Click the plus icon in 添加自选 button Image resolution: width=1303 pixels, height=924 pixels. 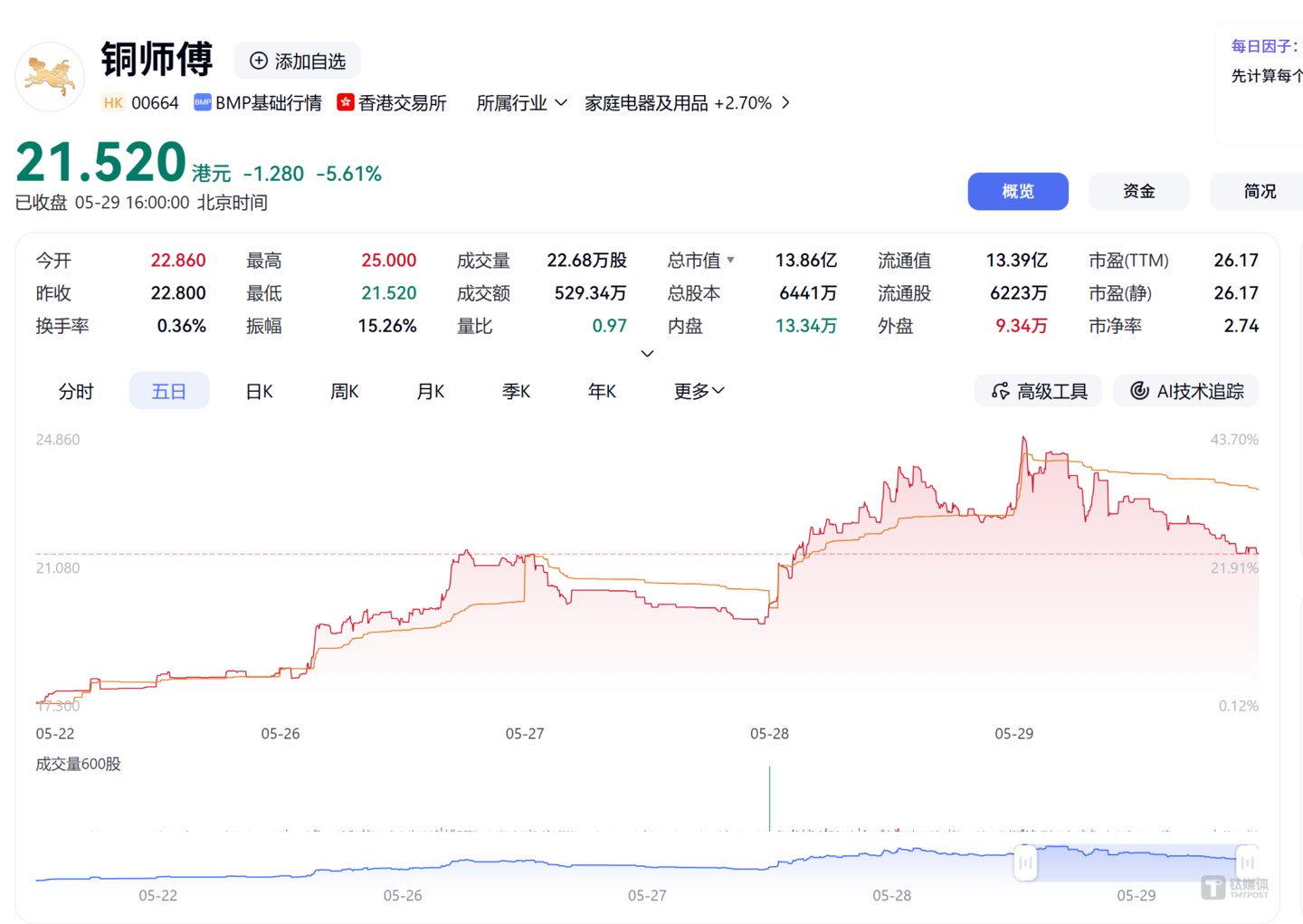(259, 61)
